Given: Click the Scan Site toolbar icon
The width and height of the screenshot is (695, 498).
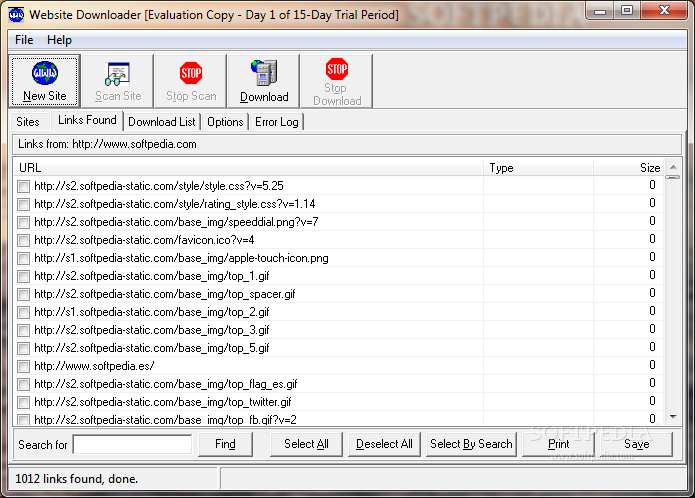Looking at the screenshot, I should coord(117,74).
